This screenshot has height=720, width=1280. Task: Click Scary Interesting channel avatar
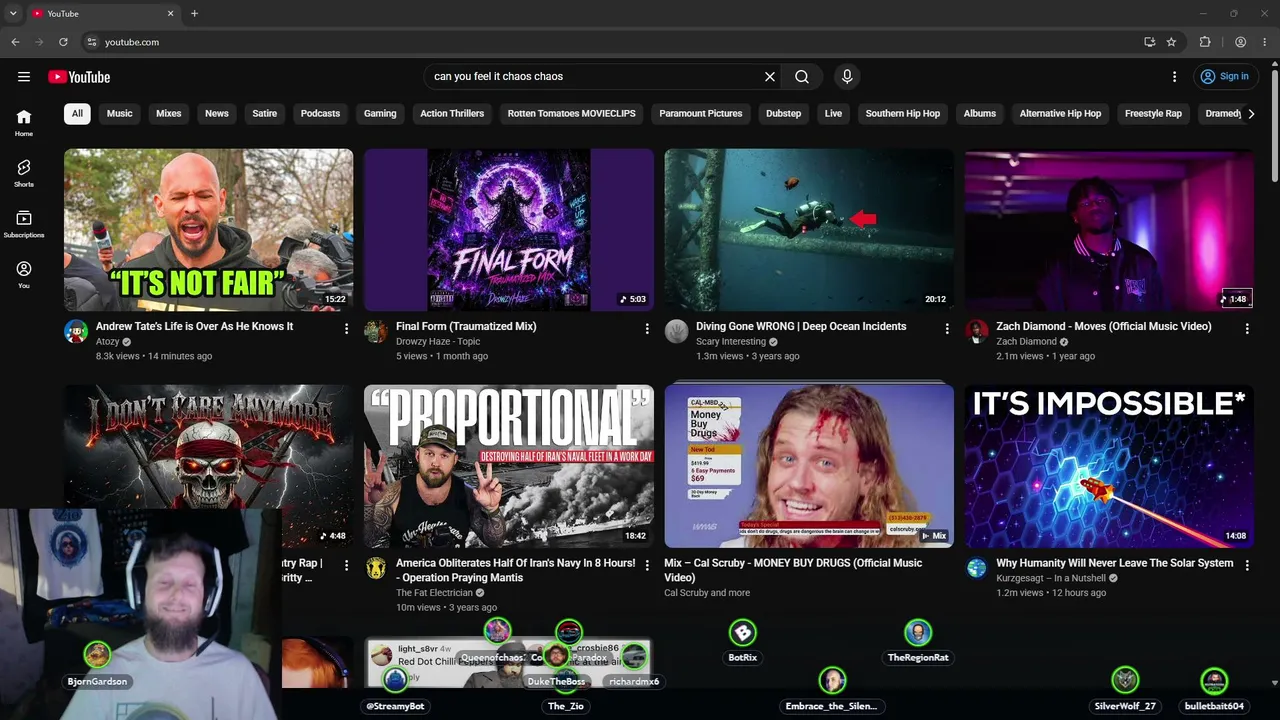677,332
